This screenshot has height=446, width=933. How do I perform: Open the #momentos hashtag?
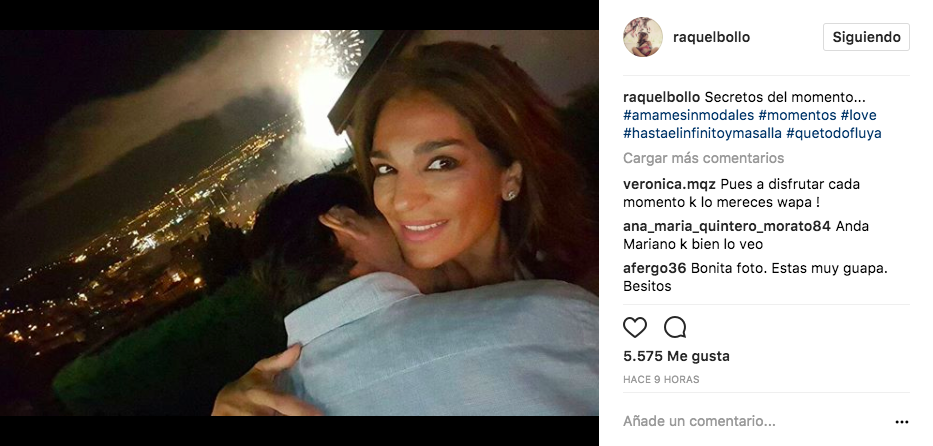[x=797, y=115]
